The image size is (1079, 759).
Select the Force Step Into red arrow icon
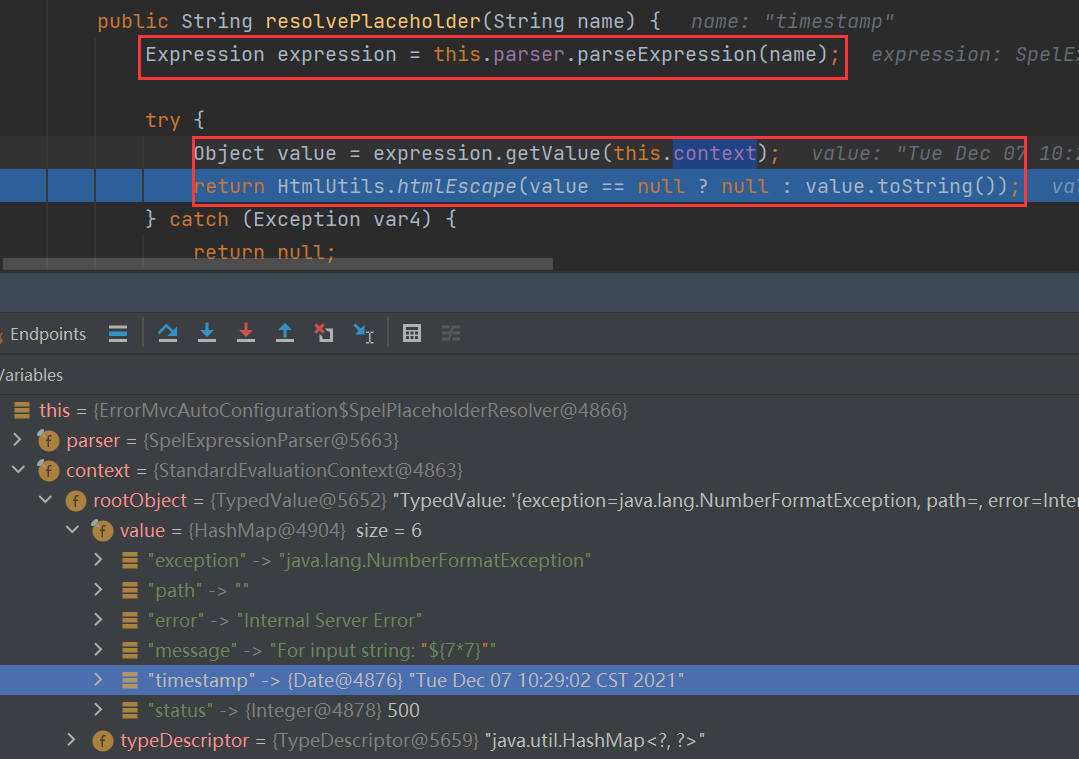[246, 333]
